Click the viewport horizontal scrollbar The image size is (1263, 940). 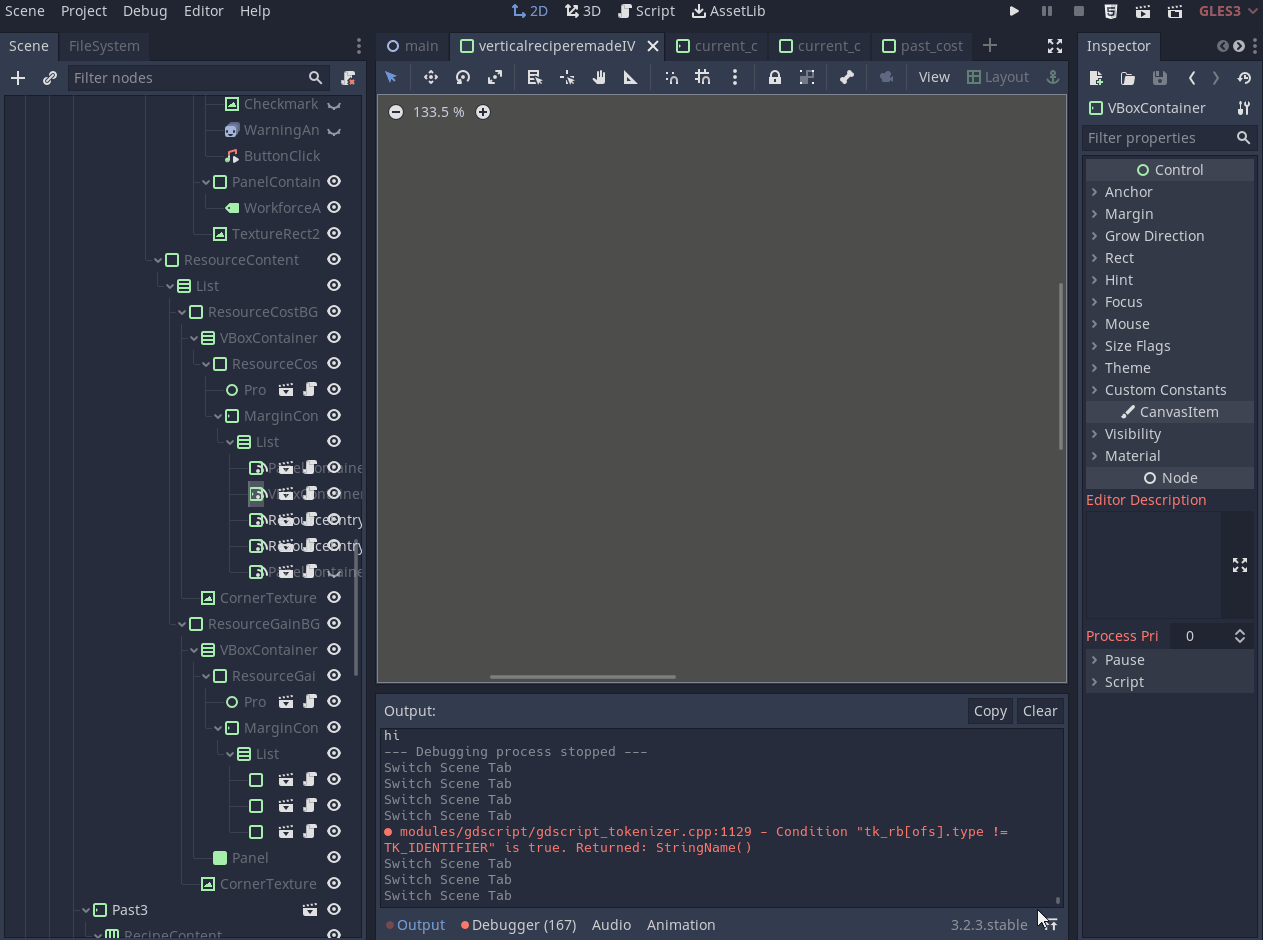pos(583,677)
